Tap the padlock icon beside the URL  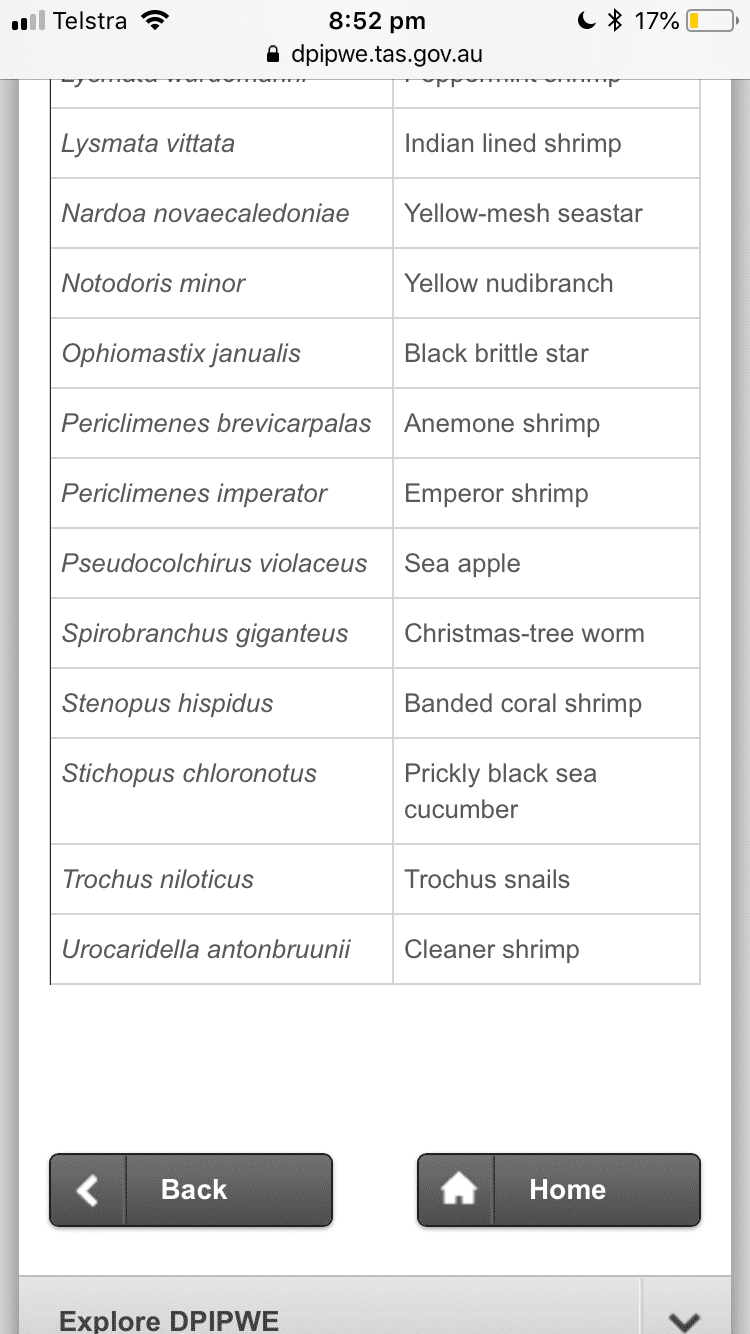click(273, 54)
